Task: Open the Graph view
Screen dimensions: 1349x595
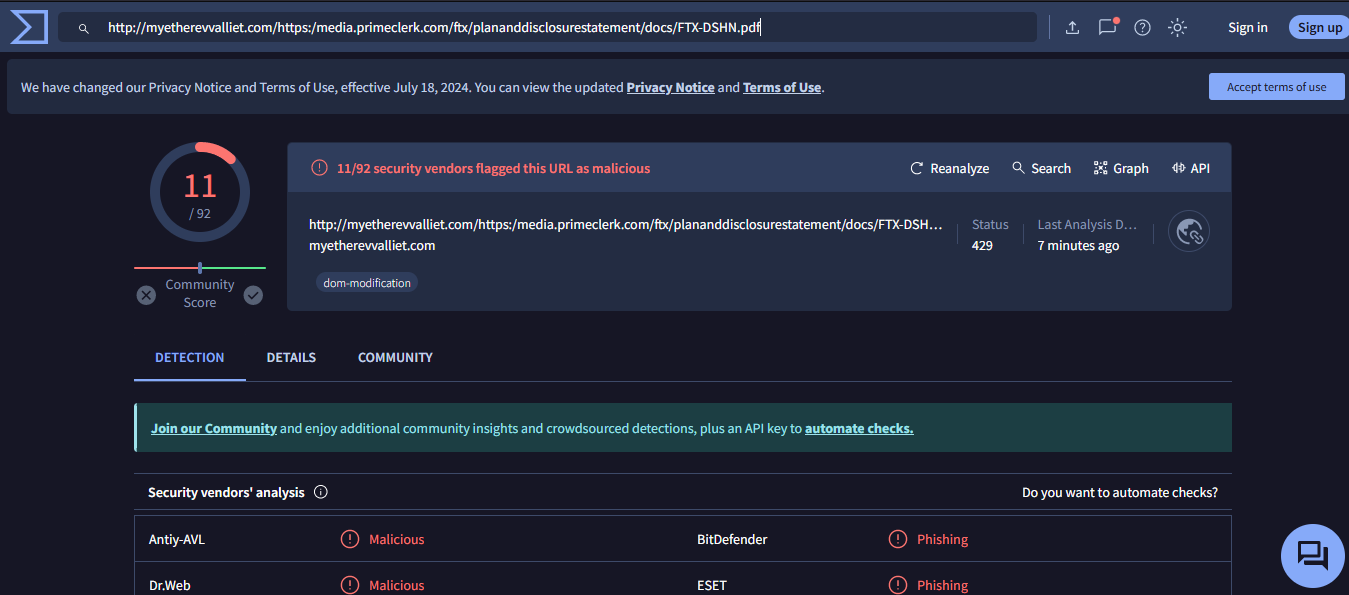Action: click(x=1121, y=168)
